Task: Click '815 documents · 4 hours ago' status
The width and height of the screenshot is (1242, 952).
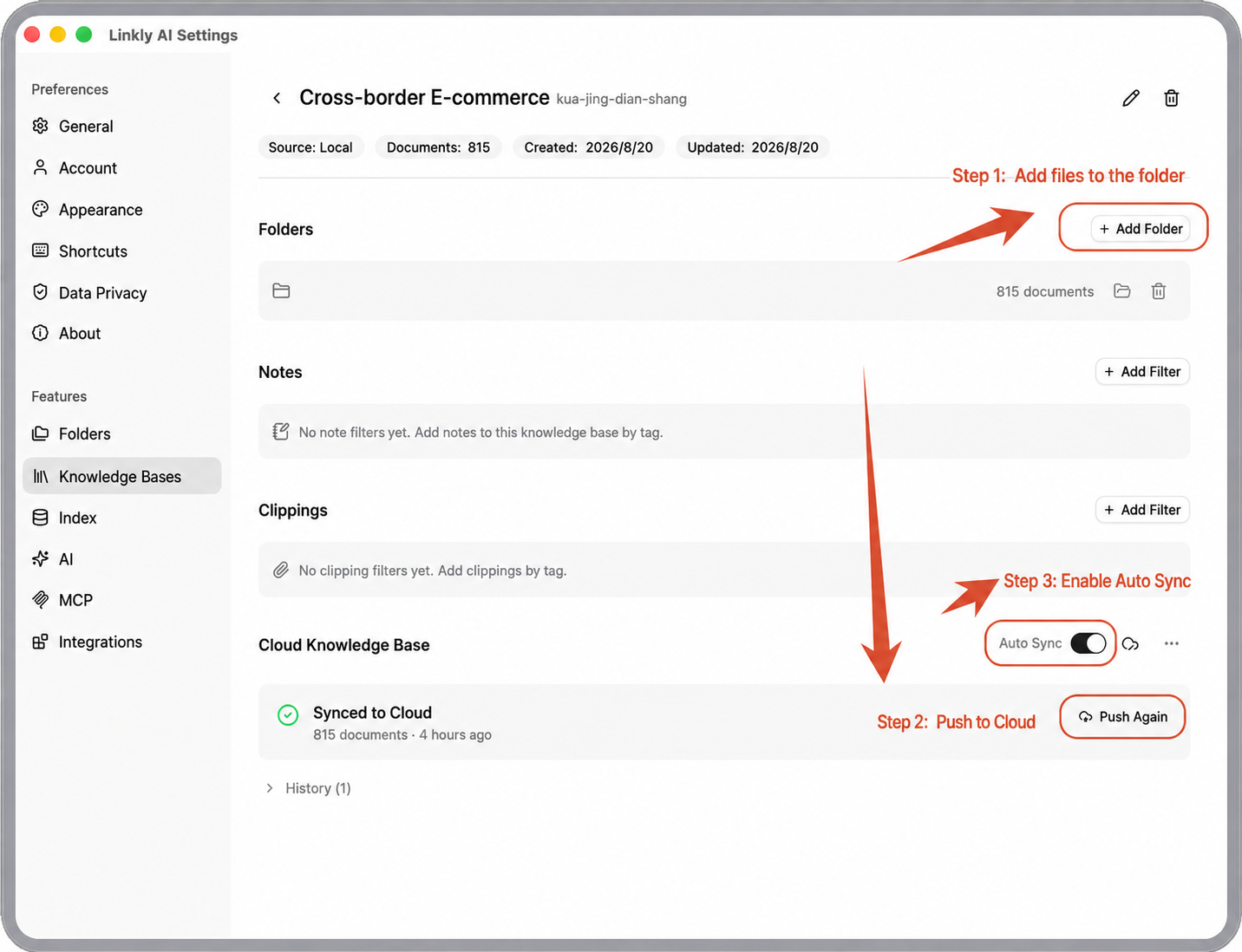Action: (x=402, y=735)
